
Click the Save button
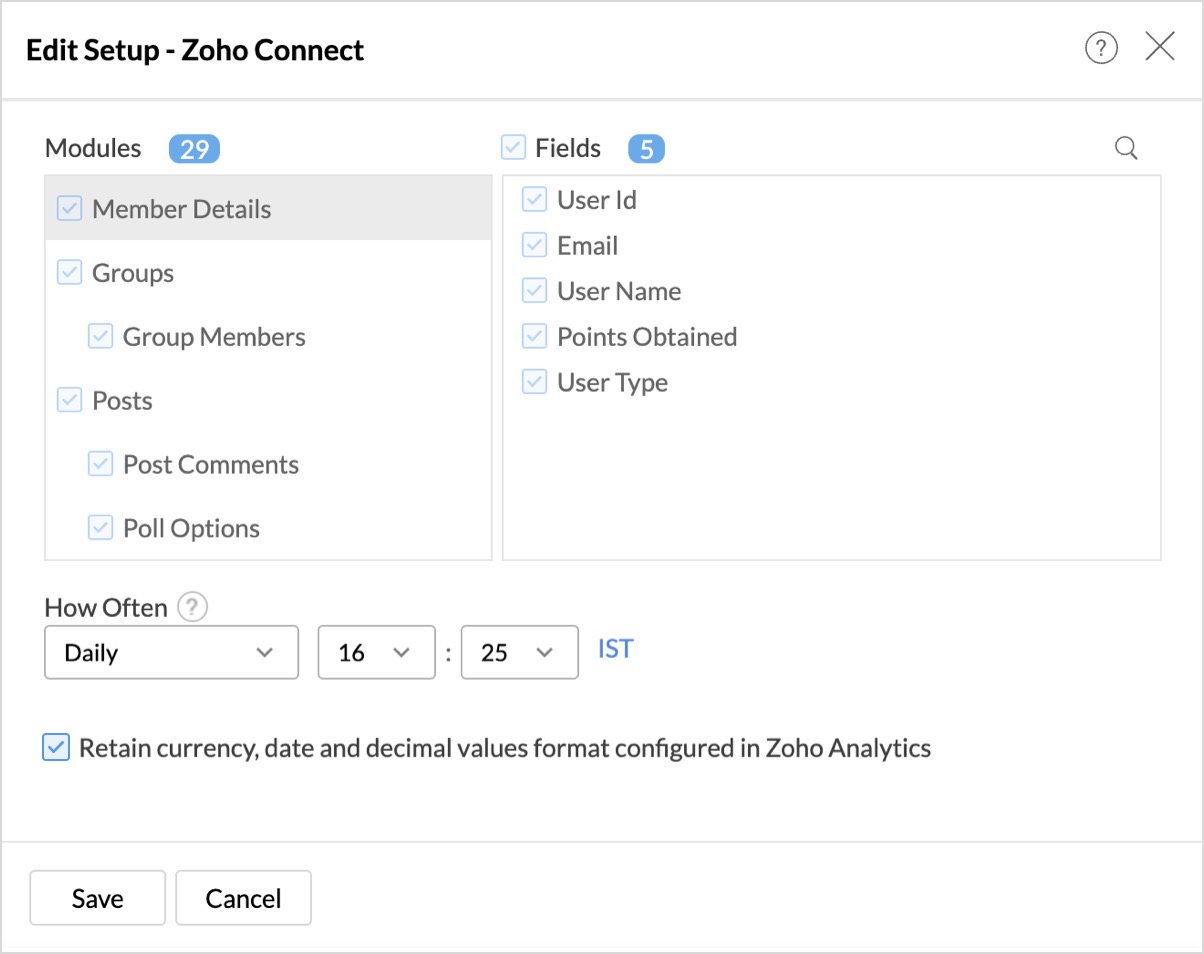tap(97, 898)
